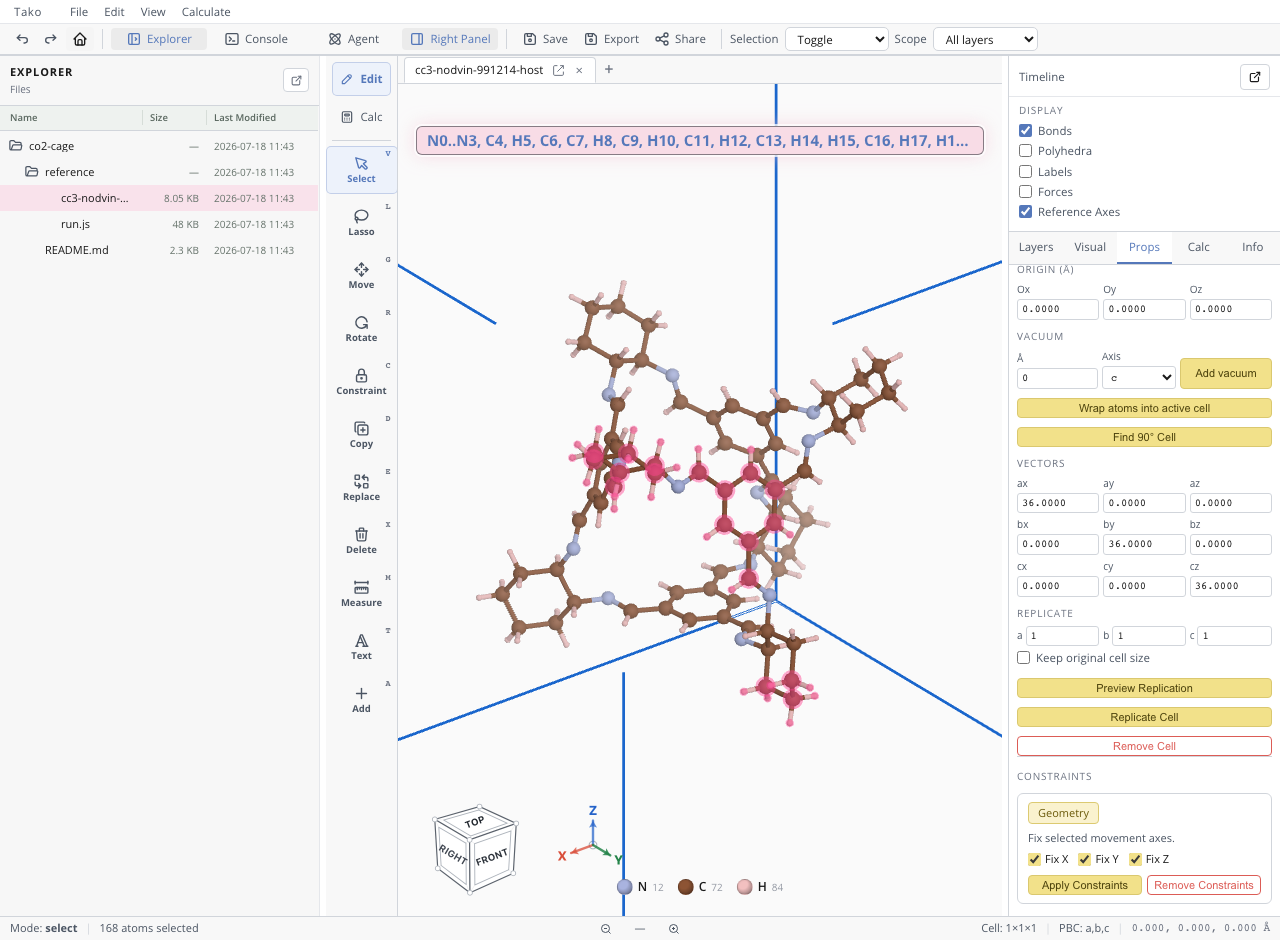Open the Edit menu
1280x940 pixels.
click(x=114, y=12)
